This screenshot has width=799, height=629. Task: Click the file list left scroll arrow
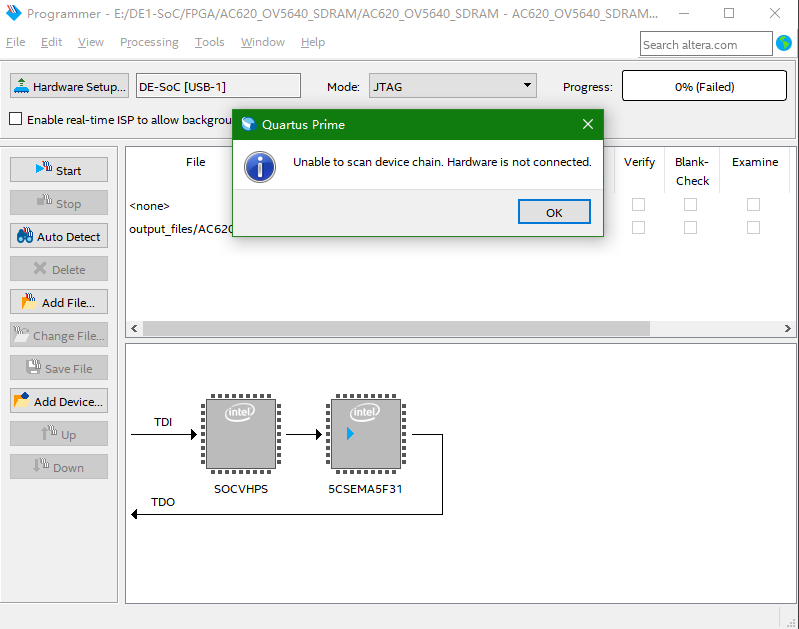(x=134, y=328)
